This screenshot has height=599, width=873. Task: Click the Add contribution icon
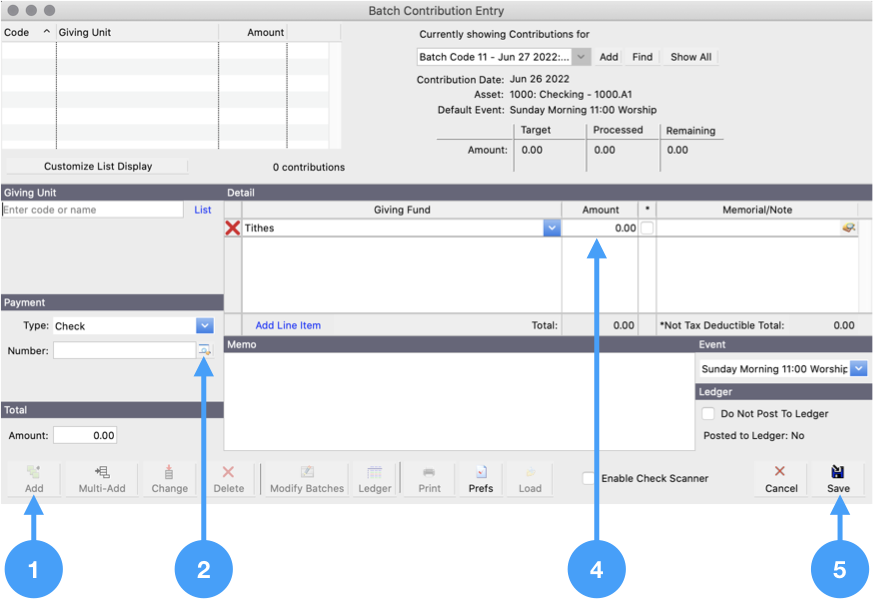(x=33, y=478)
